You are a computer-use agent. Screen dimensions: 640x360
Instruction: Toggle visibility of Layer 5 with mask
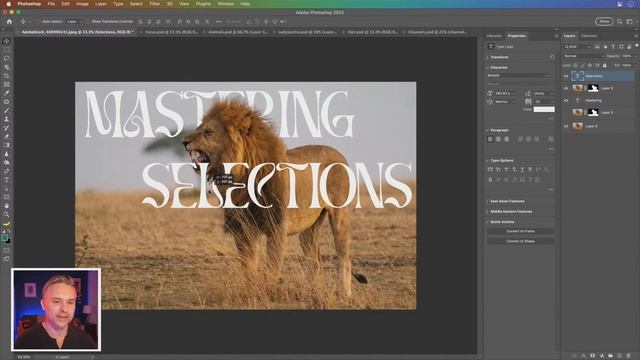pyautogui.click(x=566, y=88)
